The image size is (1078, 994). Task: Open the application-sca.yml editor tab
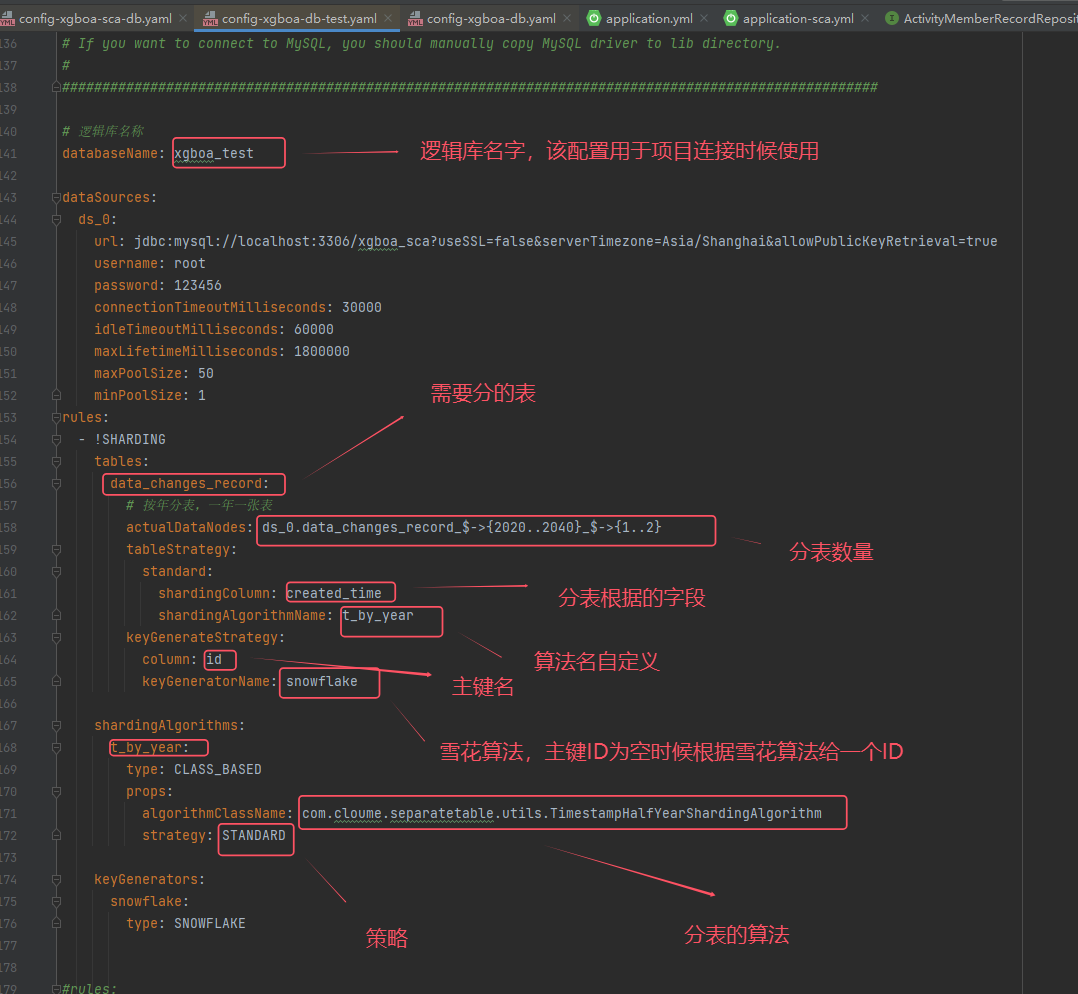point(798,19)
